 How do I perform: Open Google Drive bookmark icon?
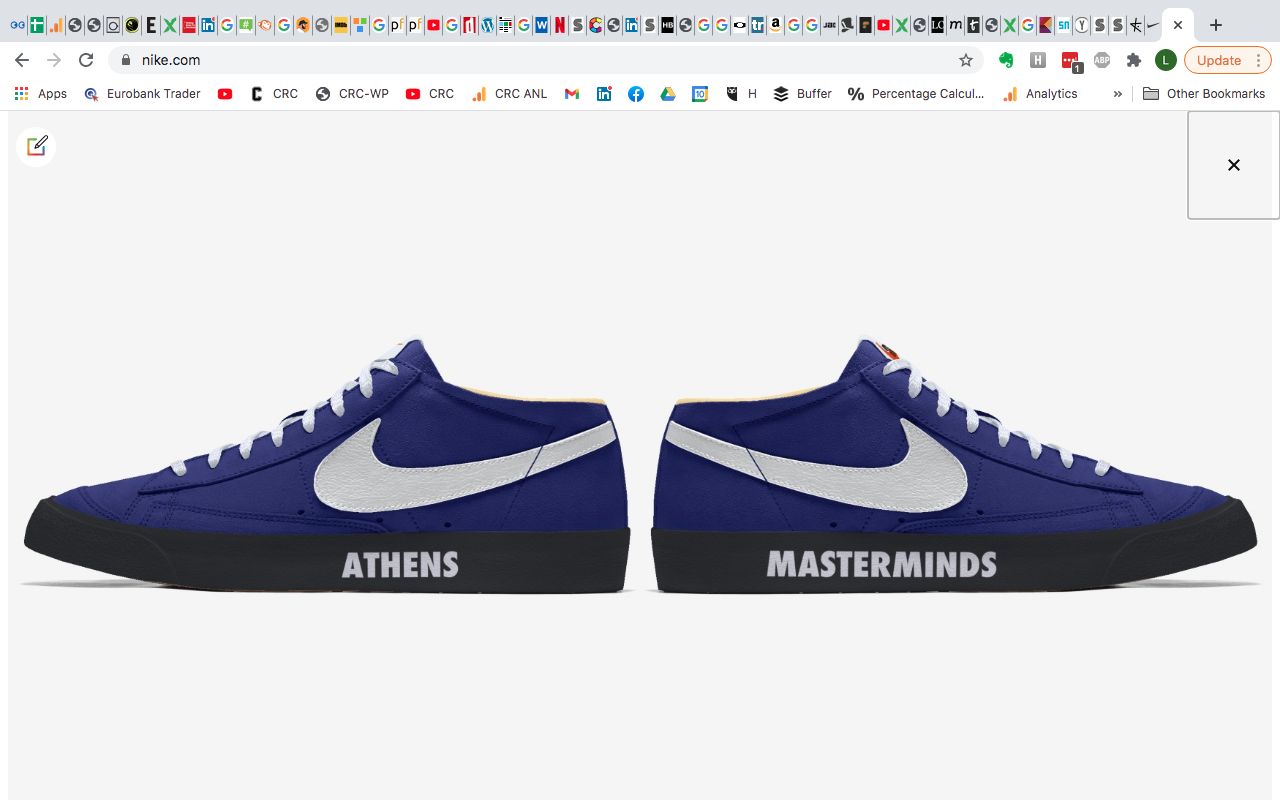tap(667, 94)
